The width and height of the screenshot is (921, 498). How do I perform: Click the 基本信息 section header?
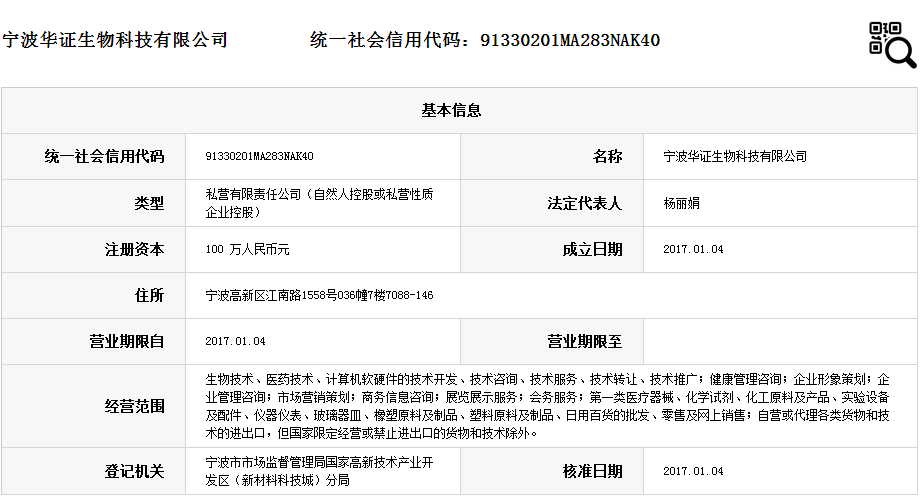click(x=451, y=110)
